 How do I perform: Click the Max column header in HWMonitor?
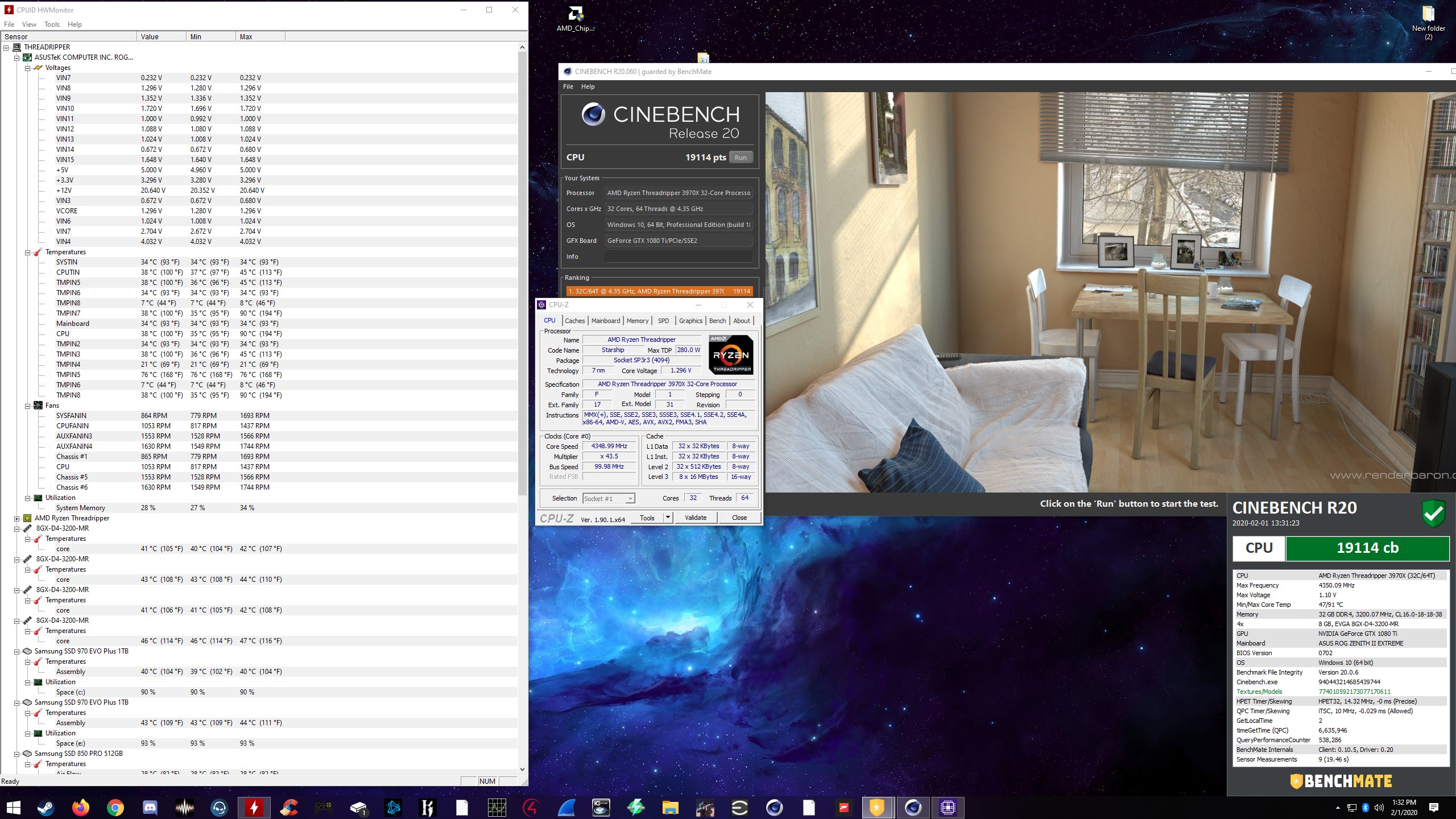pyautogui.click(x=260, y=36)
